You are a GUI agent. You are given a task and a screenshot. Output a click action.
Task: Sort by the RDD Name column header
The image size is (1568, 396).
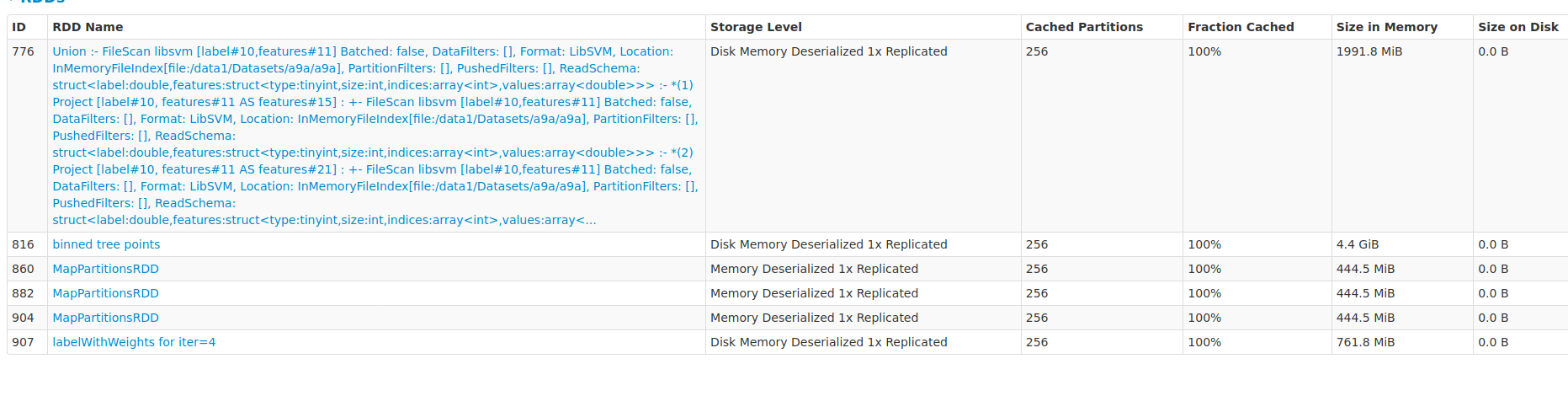coord(88,27)
